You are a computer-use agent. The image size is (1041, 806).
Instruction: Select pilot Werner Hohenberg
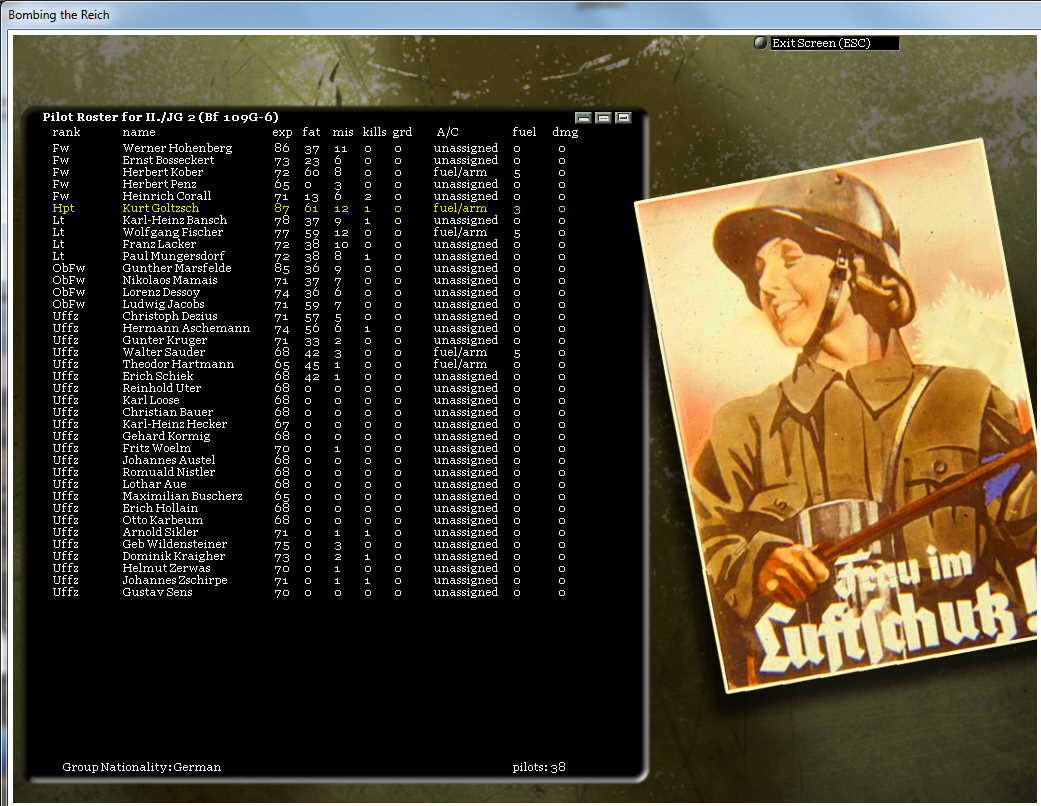pyautogui.click(x=177, y=148)
